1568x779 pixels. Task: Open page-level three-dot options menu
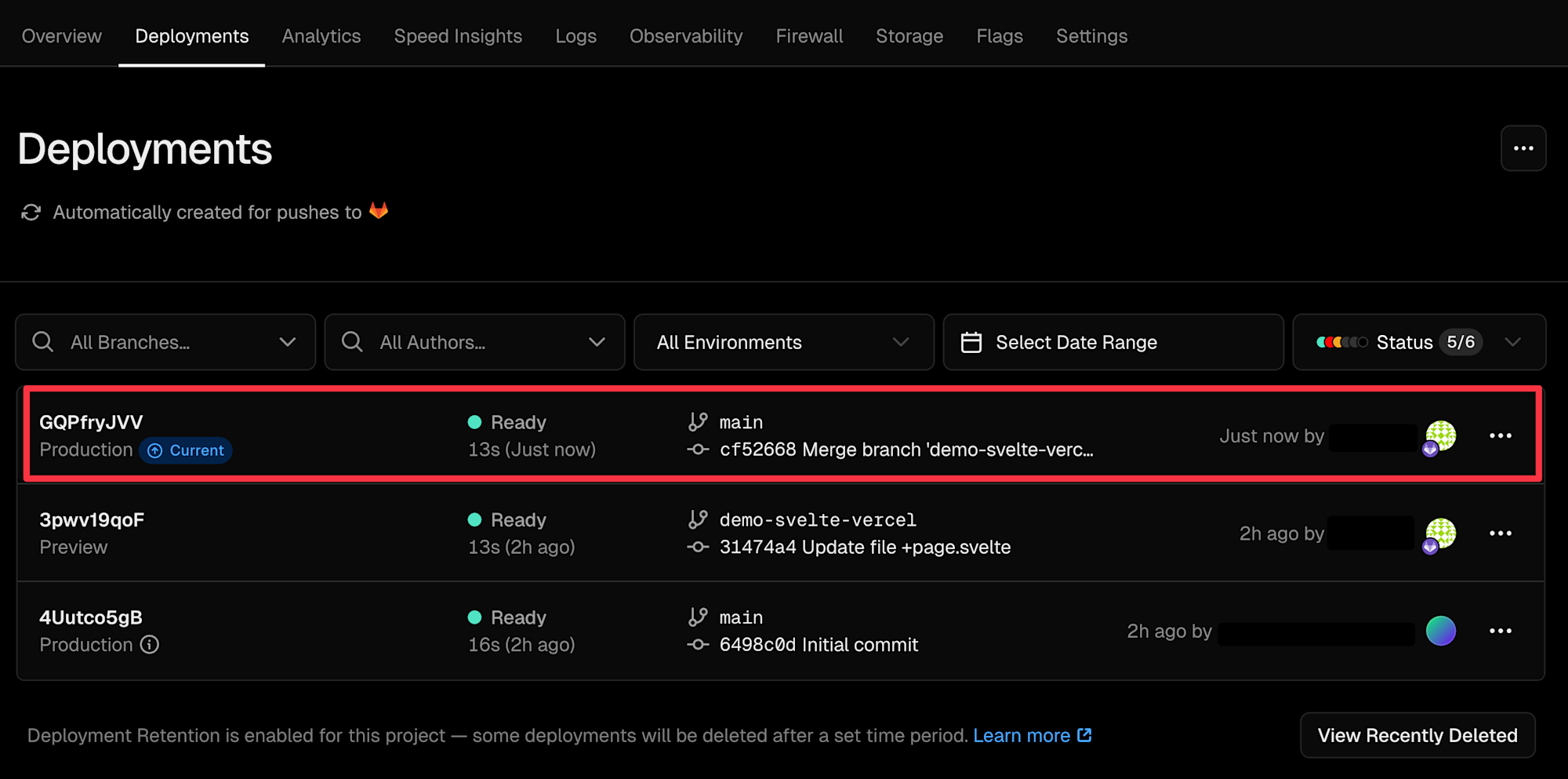click(x=1523, y=148)
